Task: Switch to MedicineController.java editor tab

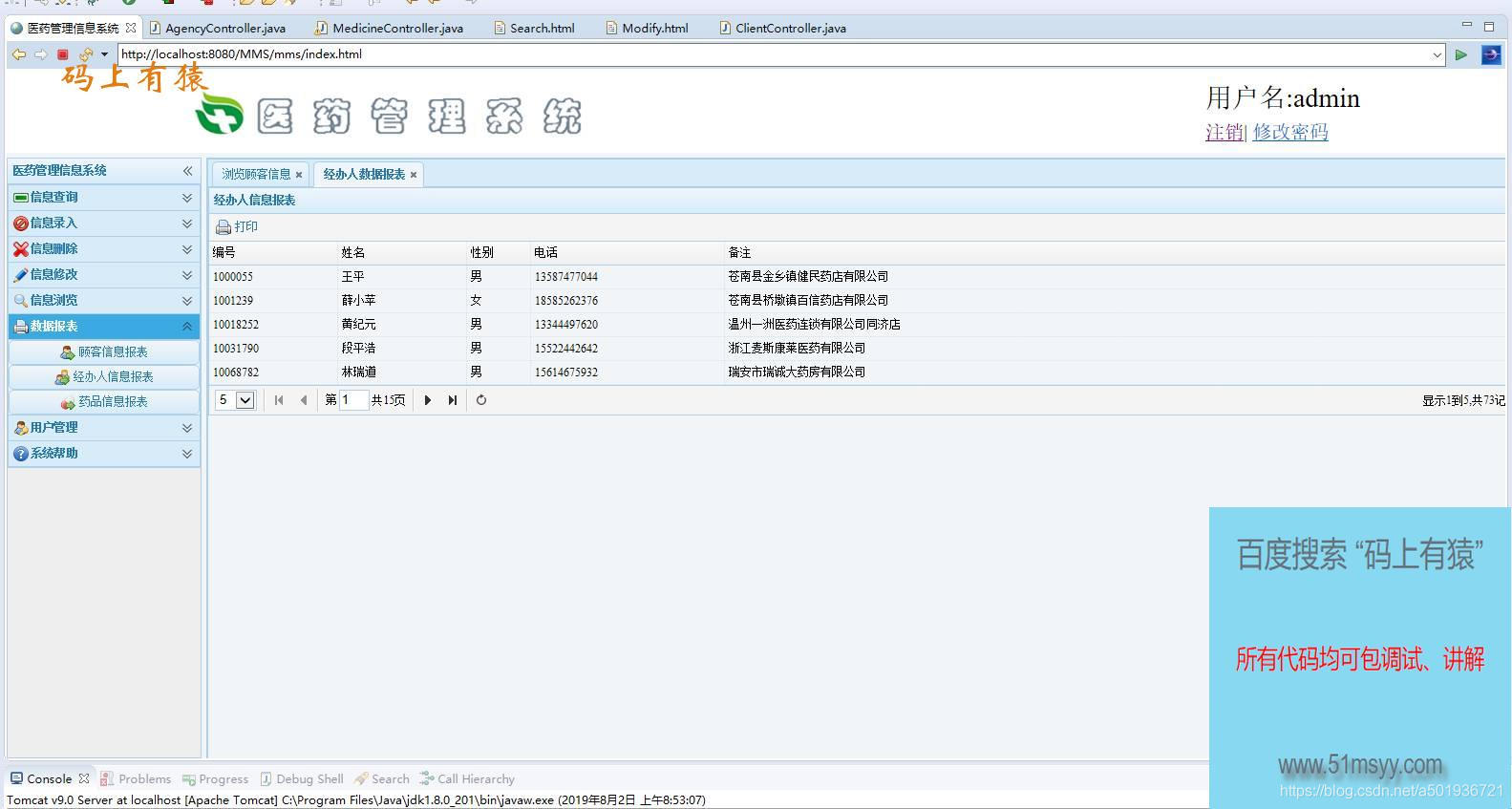Action: click(x=390, y=28)
